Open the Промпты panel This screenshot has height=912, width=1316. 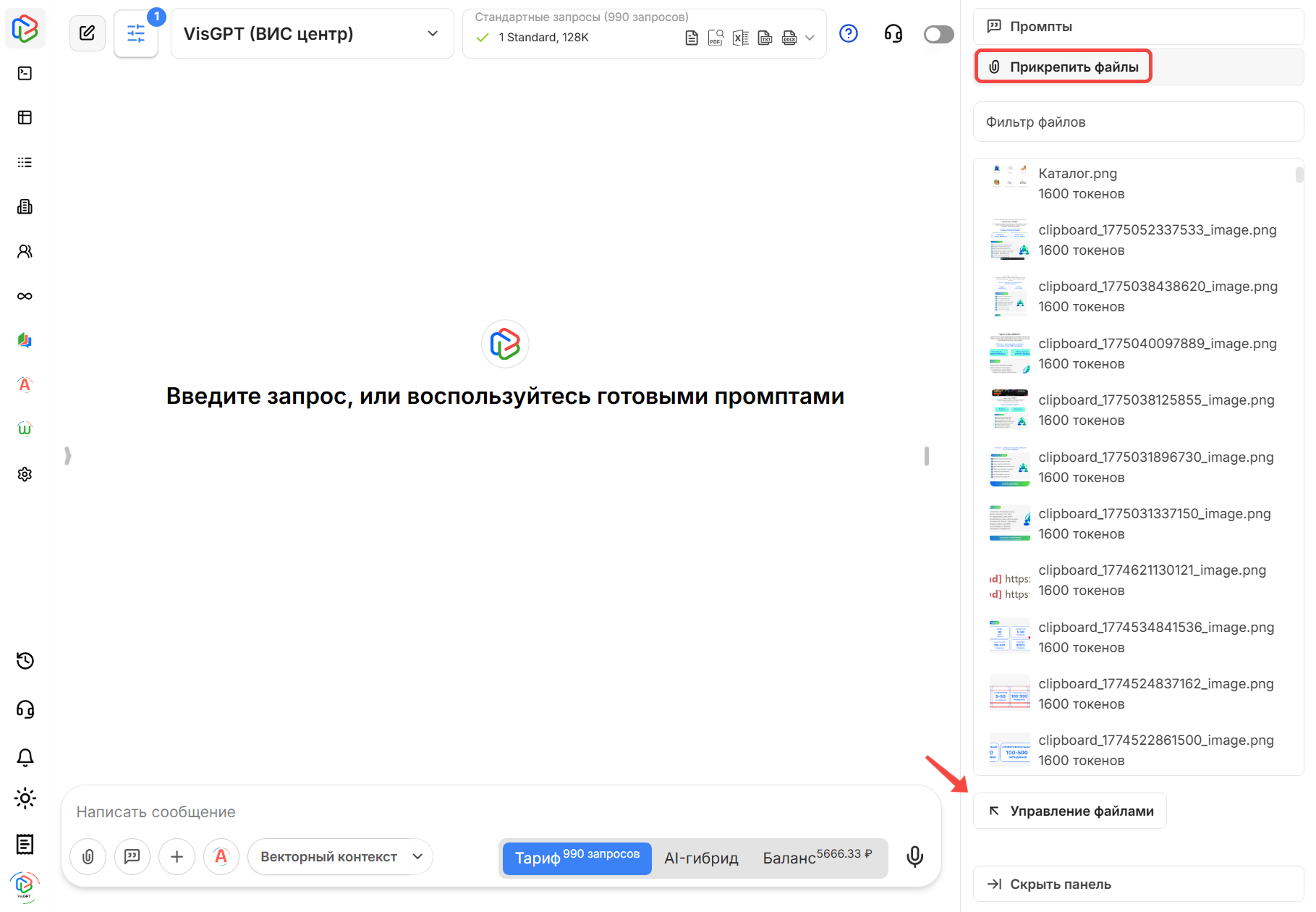tap(1040, 25)
